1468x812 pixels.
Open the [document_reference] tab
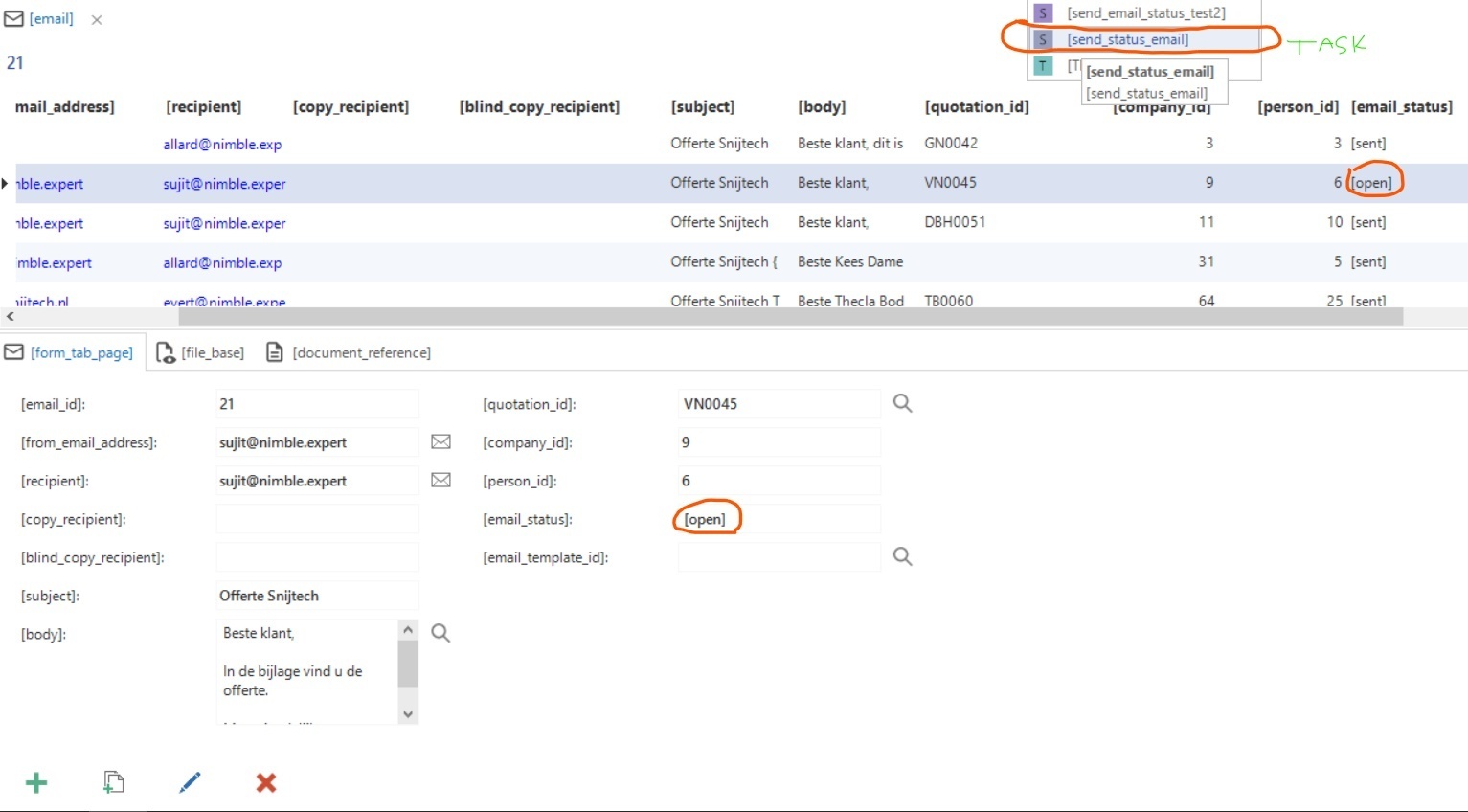click(349, 352)
